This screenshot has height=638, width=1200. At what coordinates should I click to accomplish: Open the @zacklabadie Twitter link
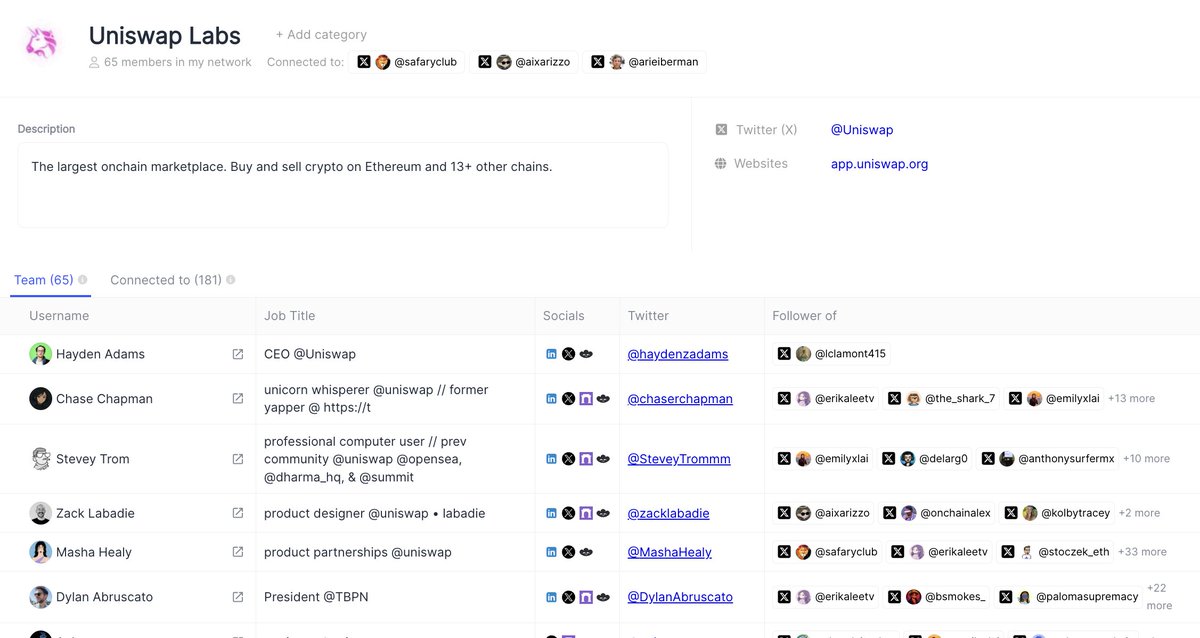tap(669, 513)
